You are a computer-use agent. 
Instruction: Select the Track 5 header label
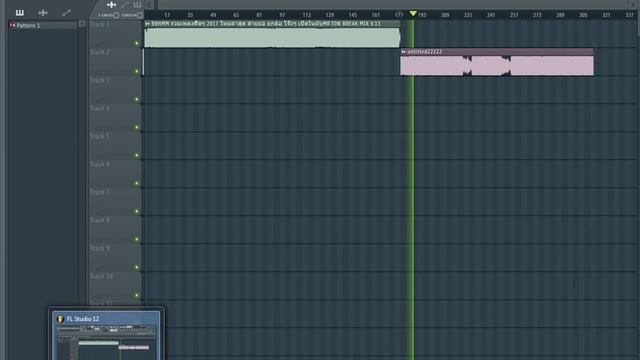(100, 136)
